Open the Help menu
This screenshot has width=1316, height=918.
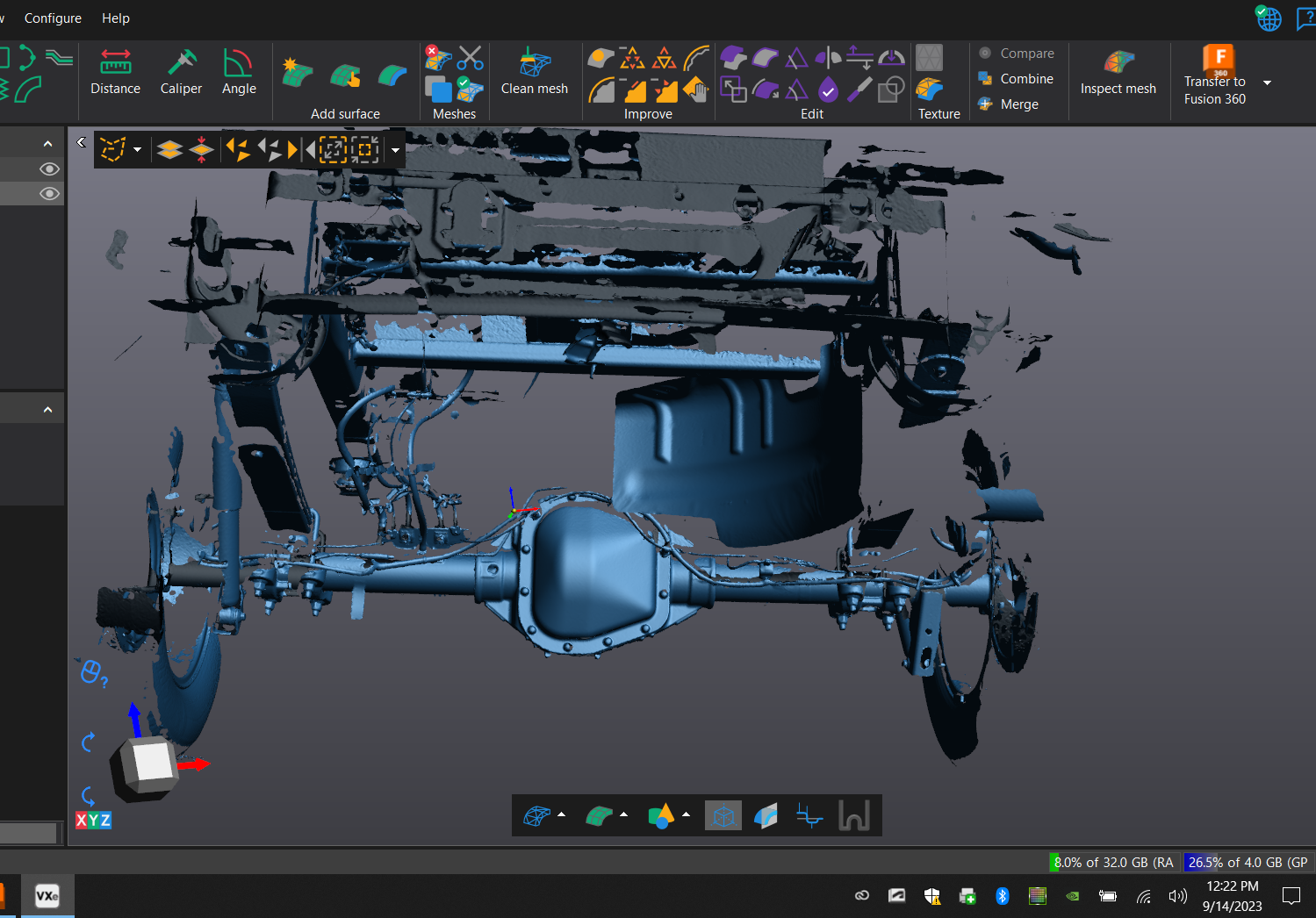click(x=115, y=18)
